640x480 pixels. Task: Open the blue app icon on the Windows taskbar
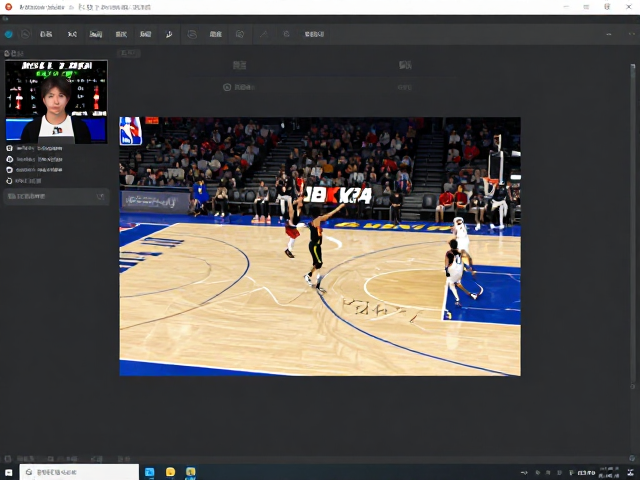150,473
